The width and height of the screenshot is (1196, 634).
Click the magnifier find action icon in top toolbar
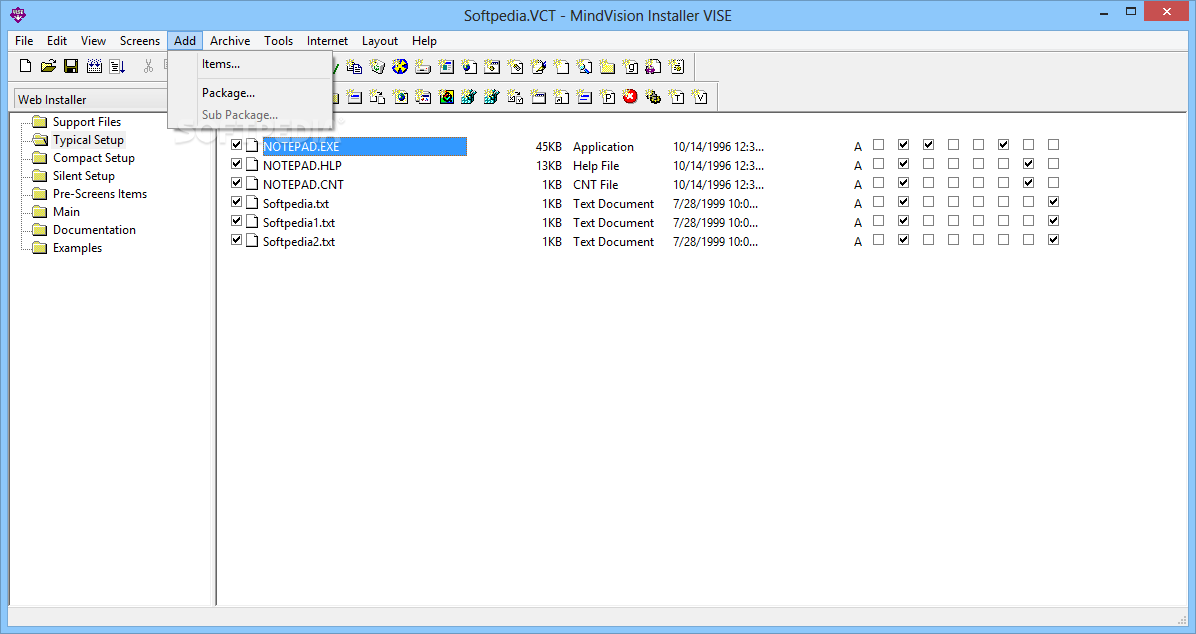pyautogui.click(x=584, y=66)
